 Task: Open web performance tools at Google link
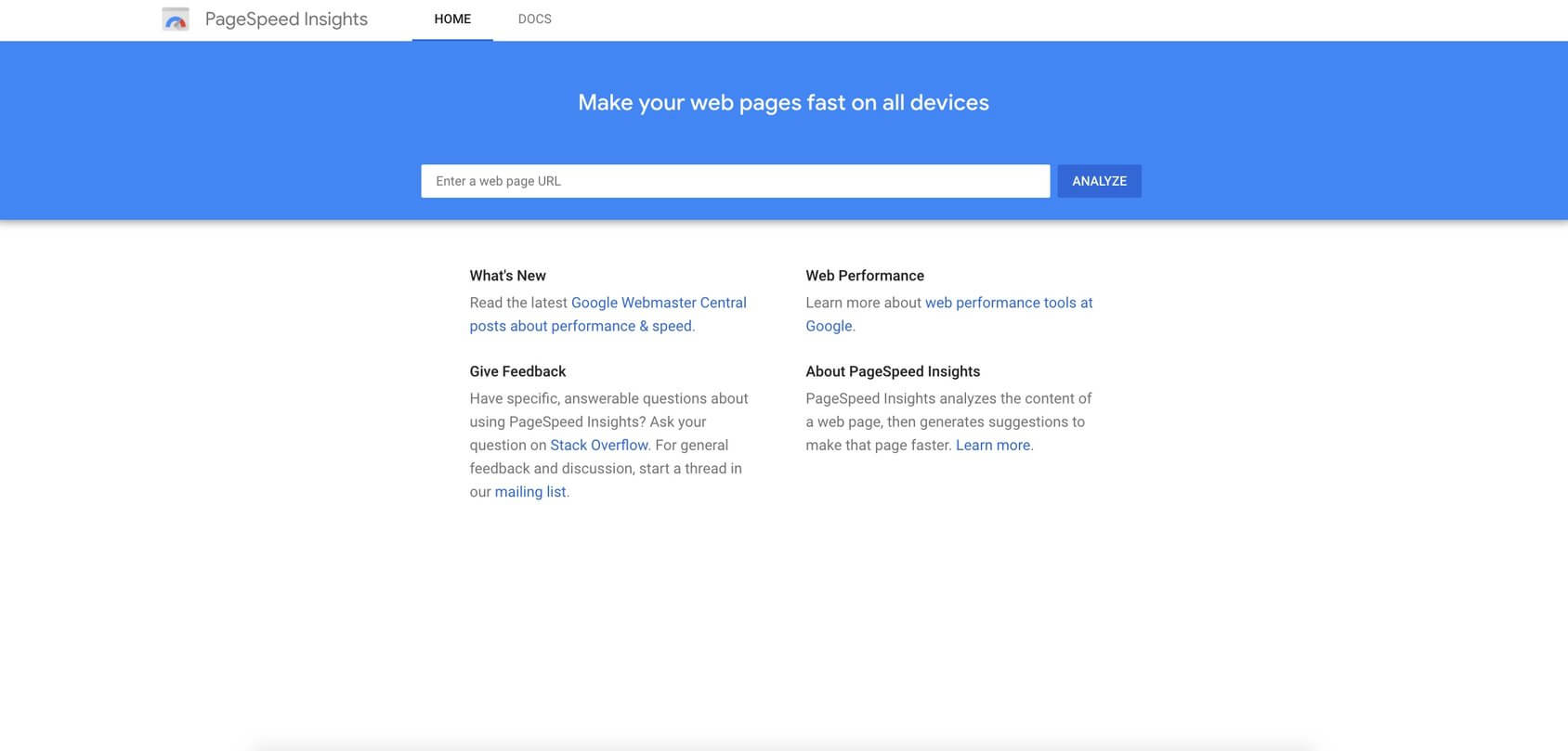949,314
